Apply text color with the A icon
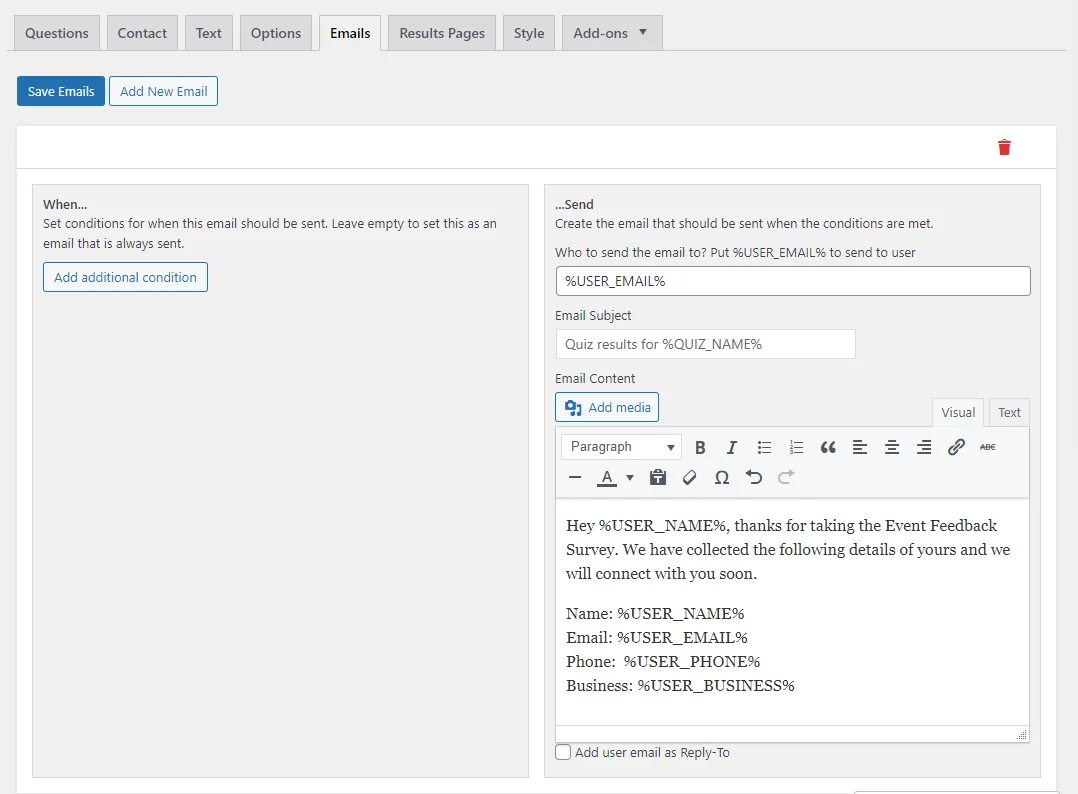 coord(606,478)
